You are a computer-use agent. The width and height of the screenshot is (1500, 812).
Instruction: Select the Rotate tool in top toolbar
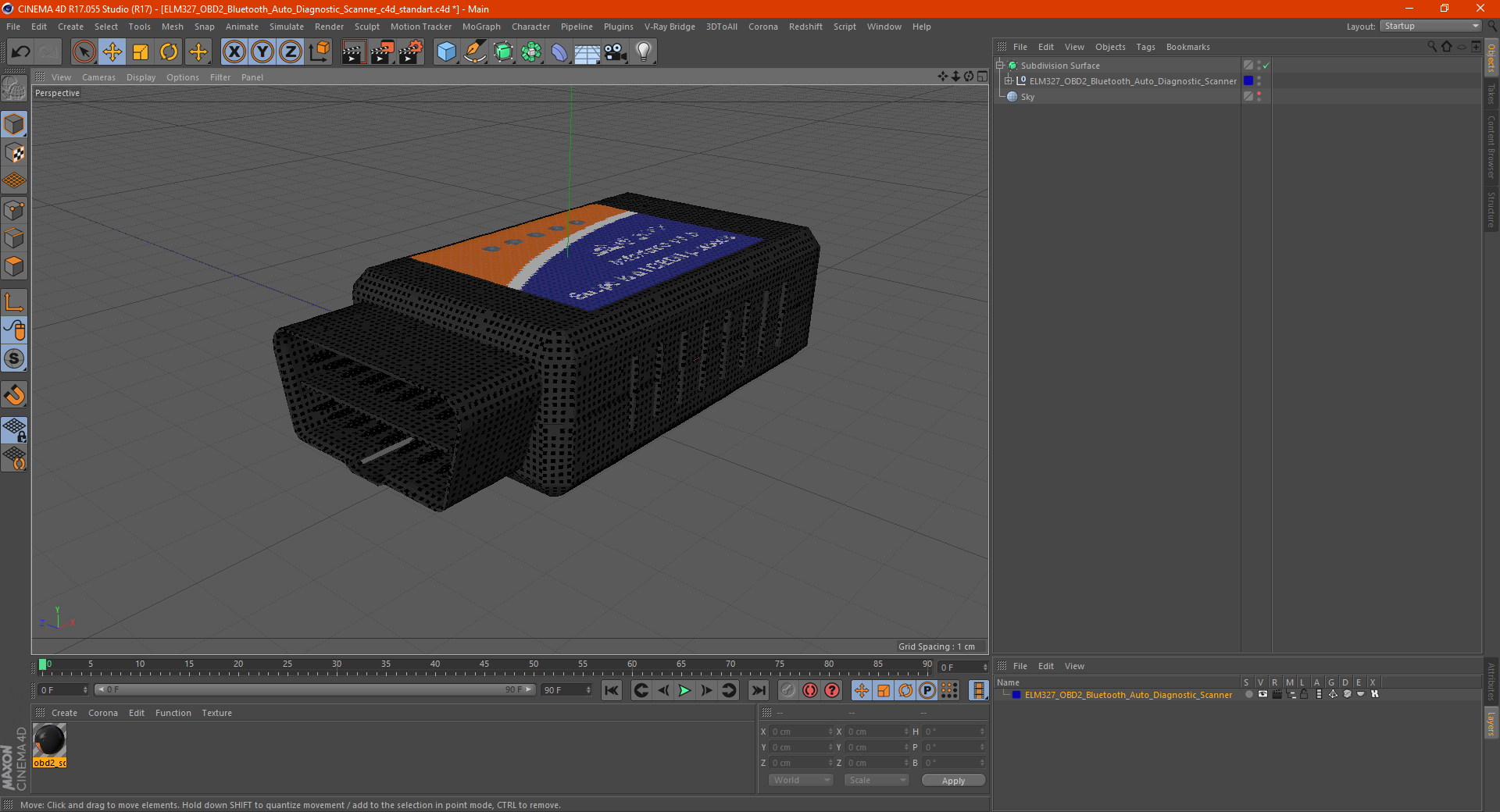[x=169, y=52]
